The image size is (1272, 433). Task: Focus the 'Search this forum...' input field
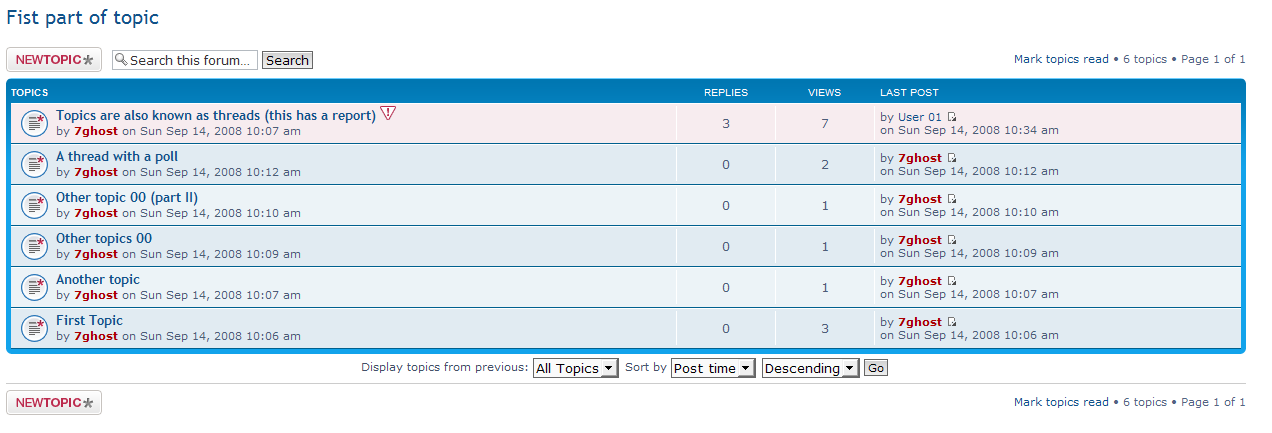click(x=185, y=60)
